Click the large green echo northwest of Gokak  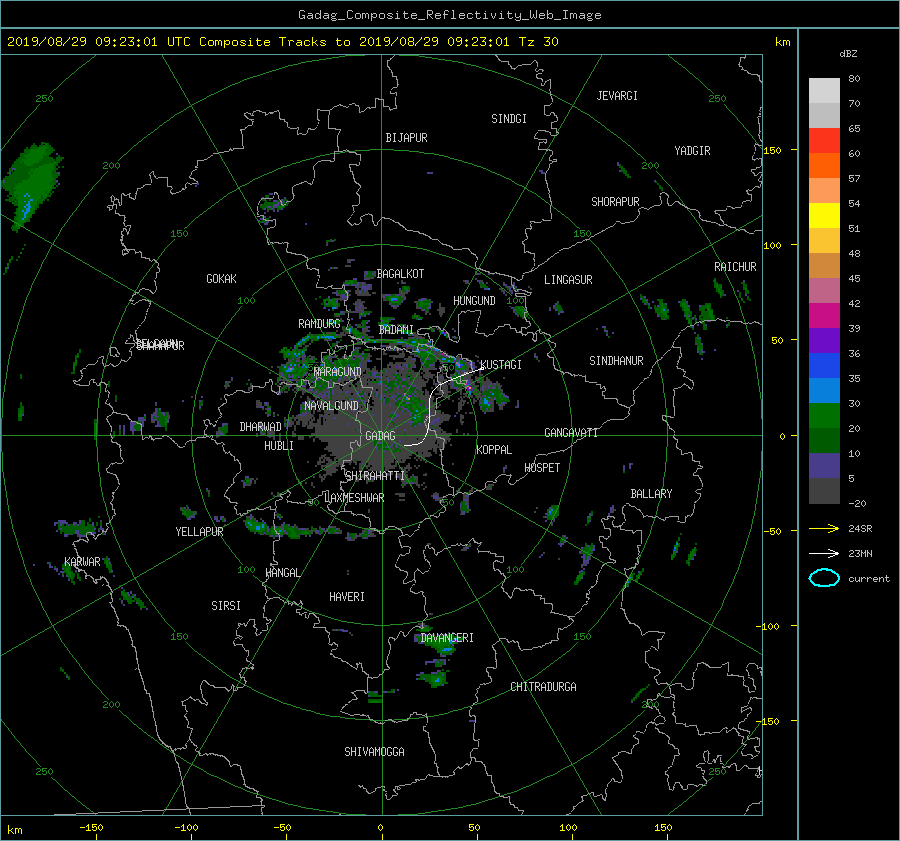tap(32, 184)
